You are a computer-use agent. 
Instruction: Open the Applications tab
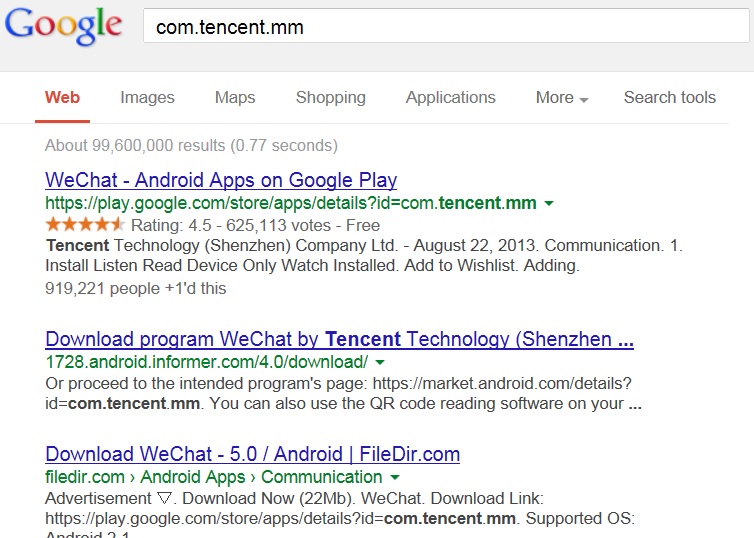451,98
